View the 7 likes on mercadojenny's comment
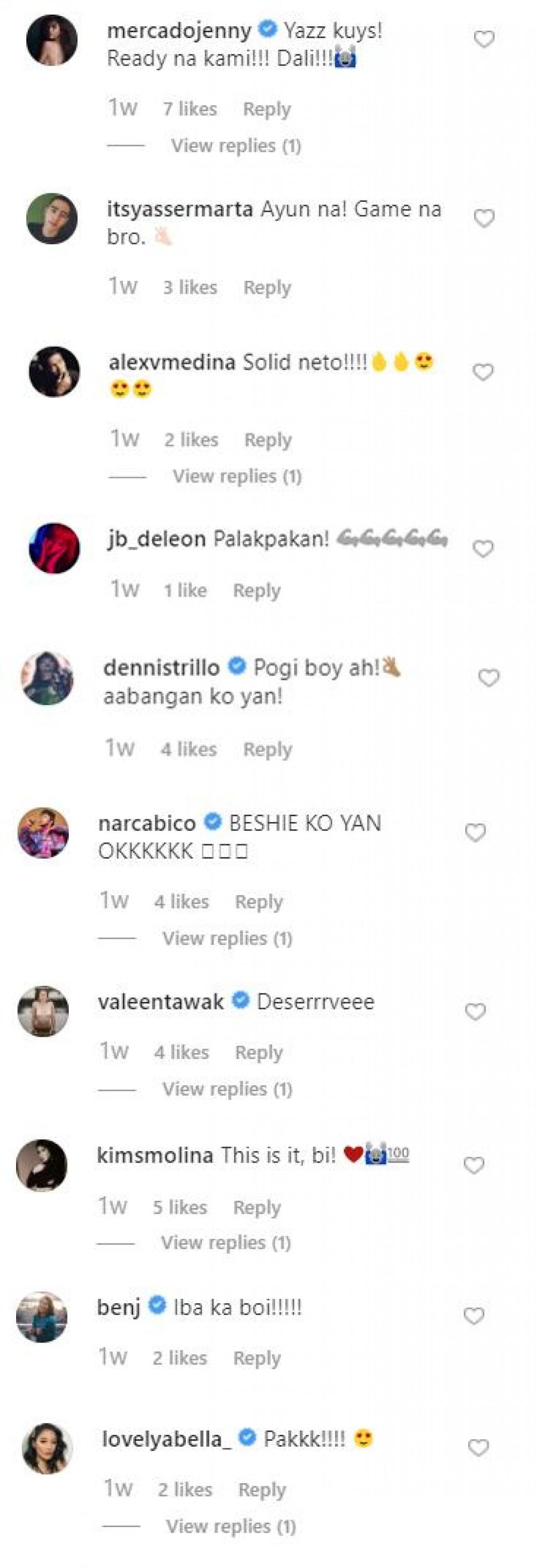This screenshot has width=537, height=1568. 190,109
